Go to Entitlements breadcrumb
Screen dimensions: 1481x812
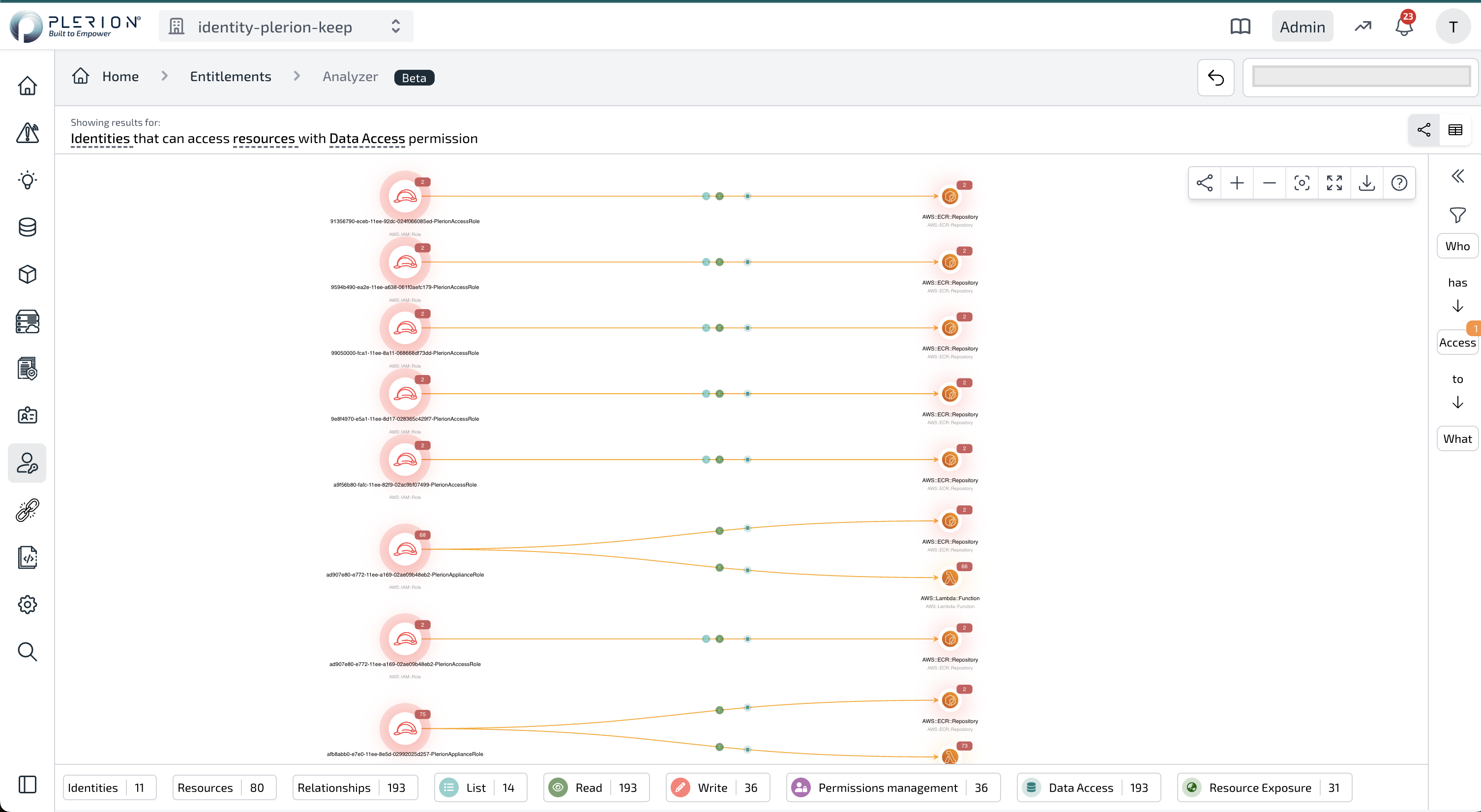pyautogui.click(x=231, y=76)
